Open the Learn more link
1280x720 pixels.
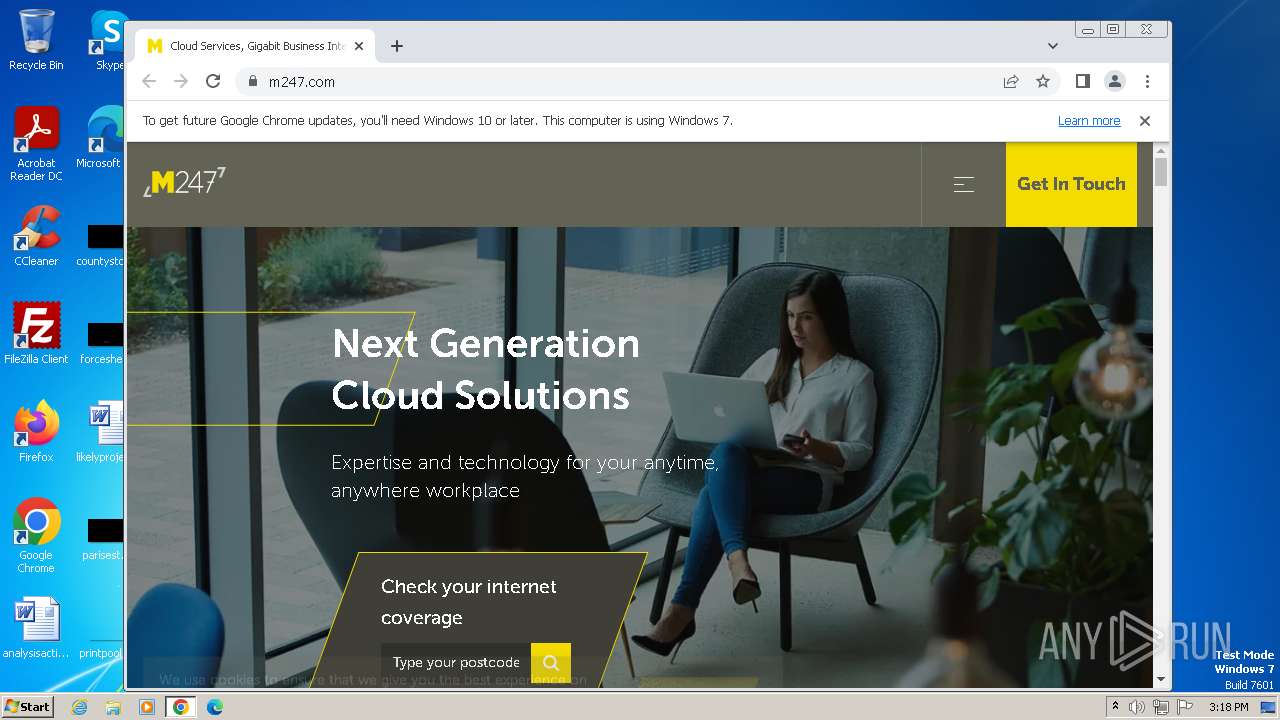[x=1089, y=121]
